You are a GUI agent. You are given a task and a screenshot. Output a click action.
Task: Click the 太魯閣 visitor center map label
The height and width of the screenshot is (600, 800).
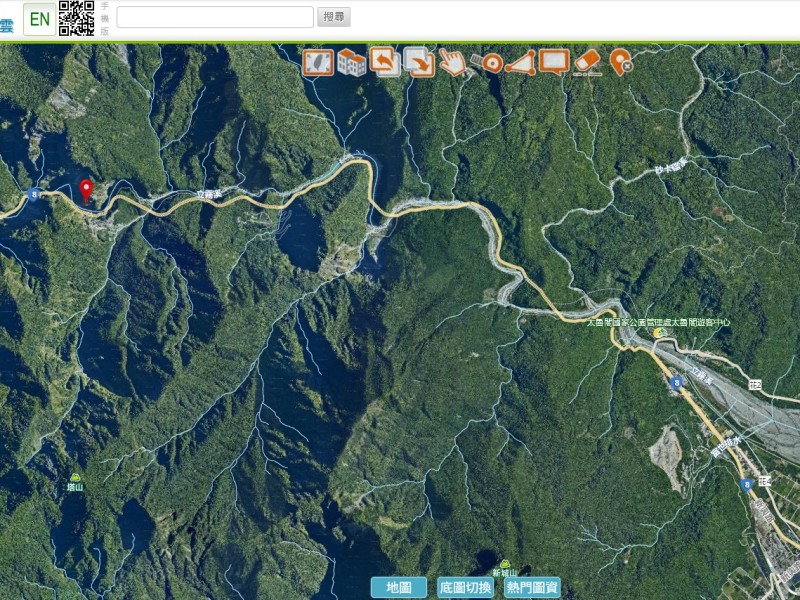pyautogui.click(x=658, y=323)
